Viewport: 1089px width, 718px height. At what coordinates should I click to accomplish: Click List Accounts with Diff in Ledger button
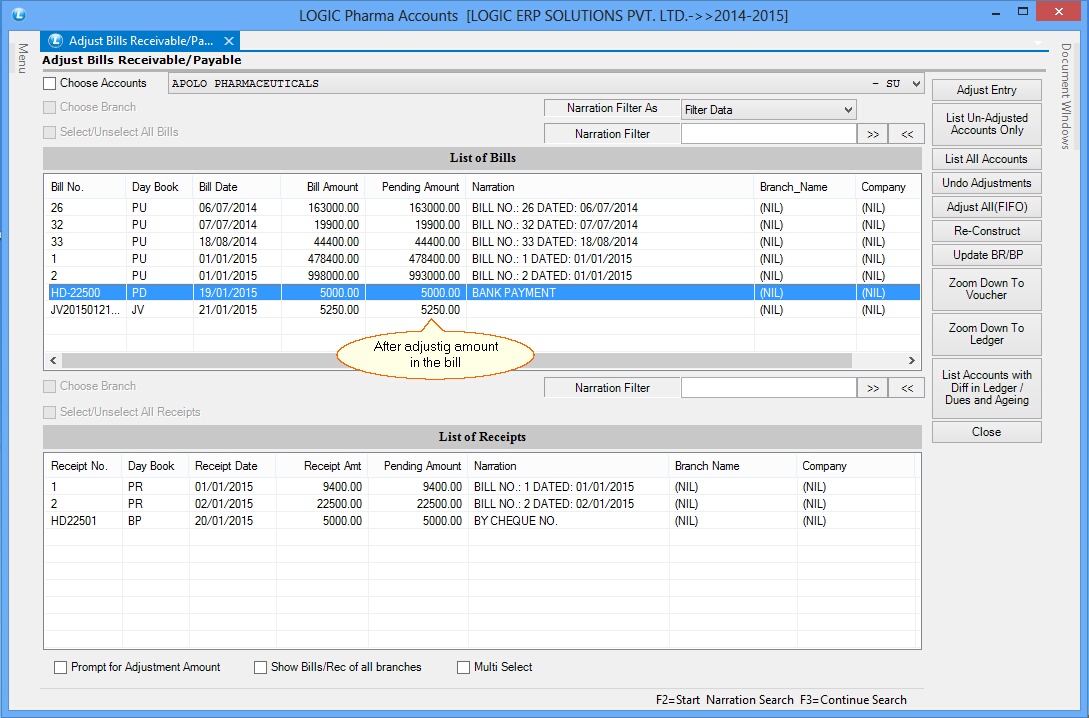tap(986, 387)
